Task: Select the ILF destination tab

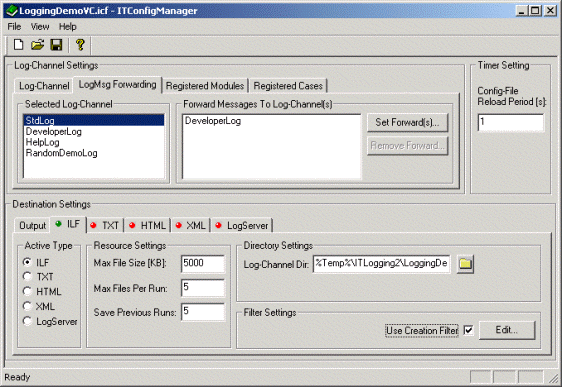Action: point(68,224)
